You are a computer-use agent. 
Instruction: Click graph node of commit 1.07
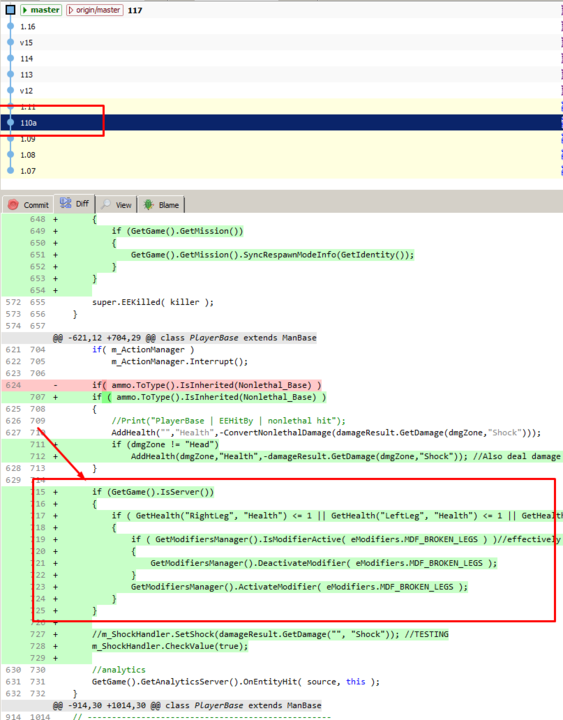(11, 171)
